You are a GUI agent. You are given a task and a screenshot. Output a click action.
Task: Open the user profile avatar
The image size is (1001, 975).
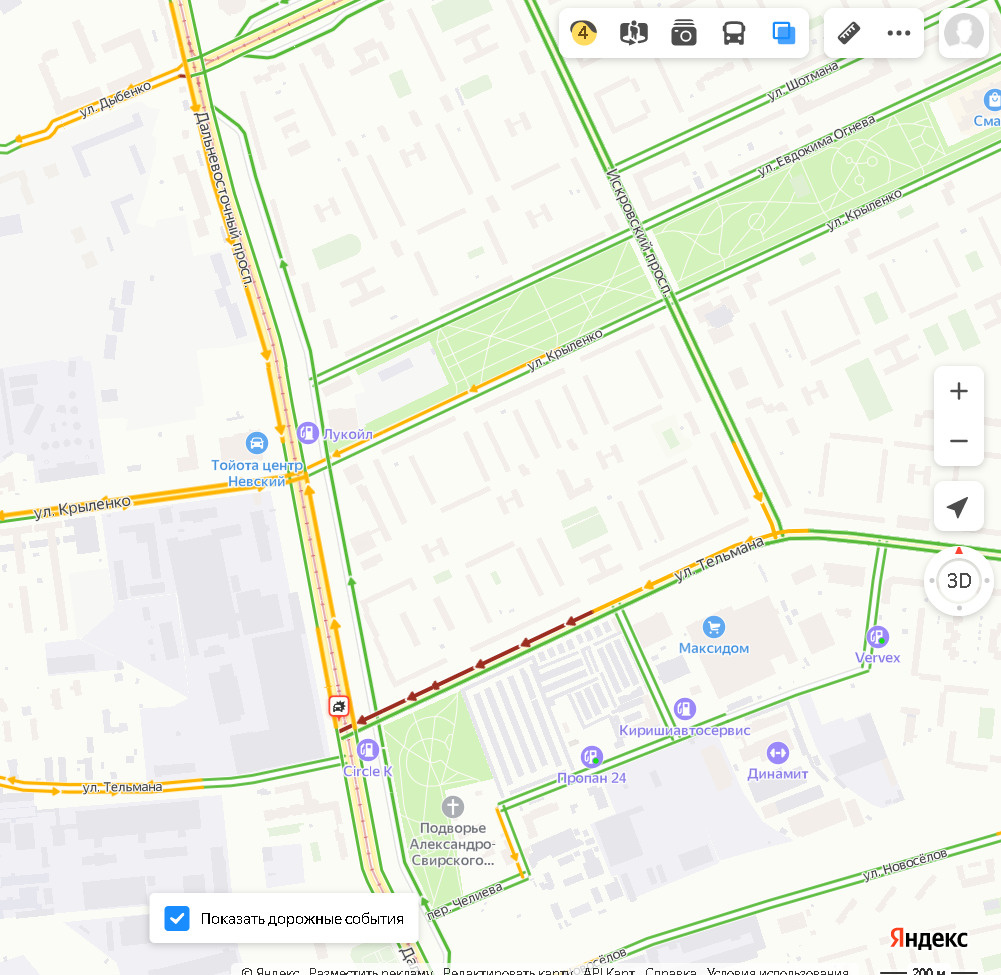point(963,33)
